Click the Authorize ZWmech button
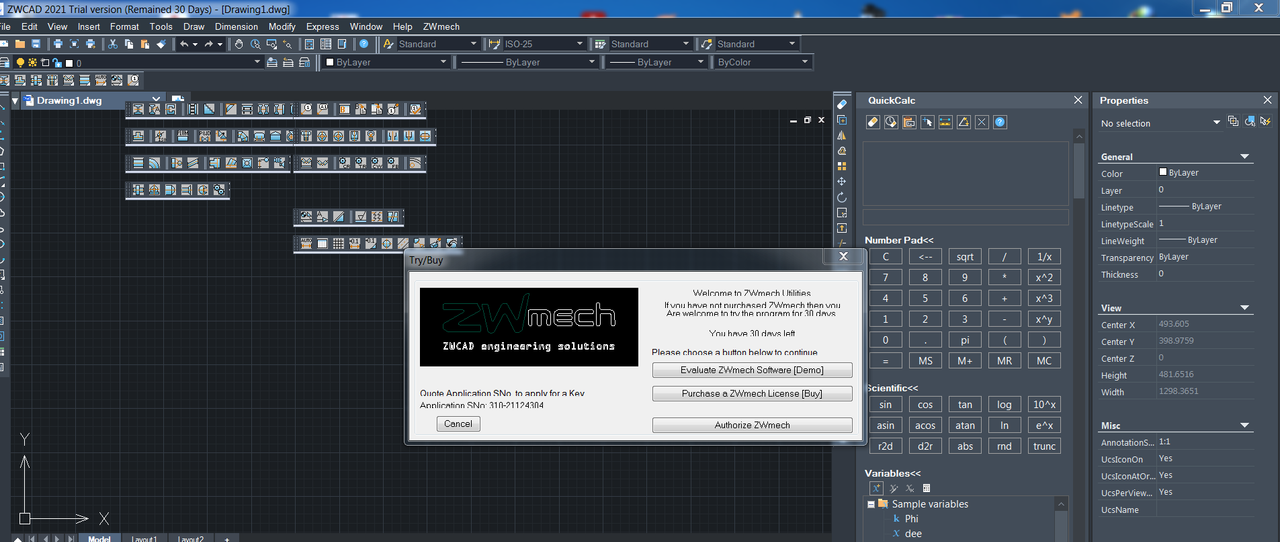 (752, 425)
